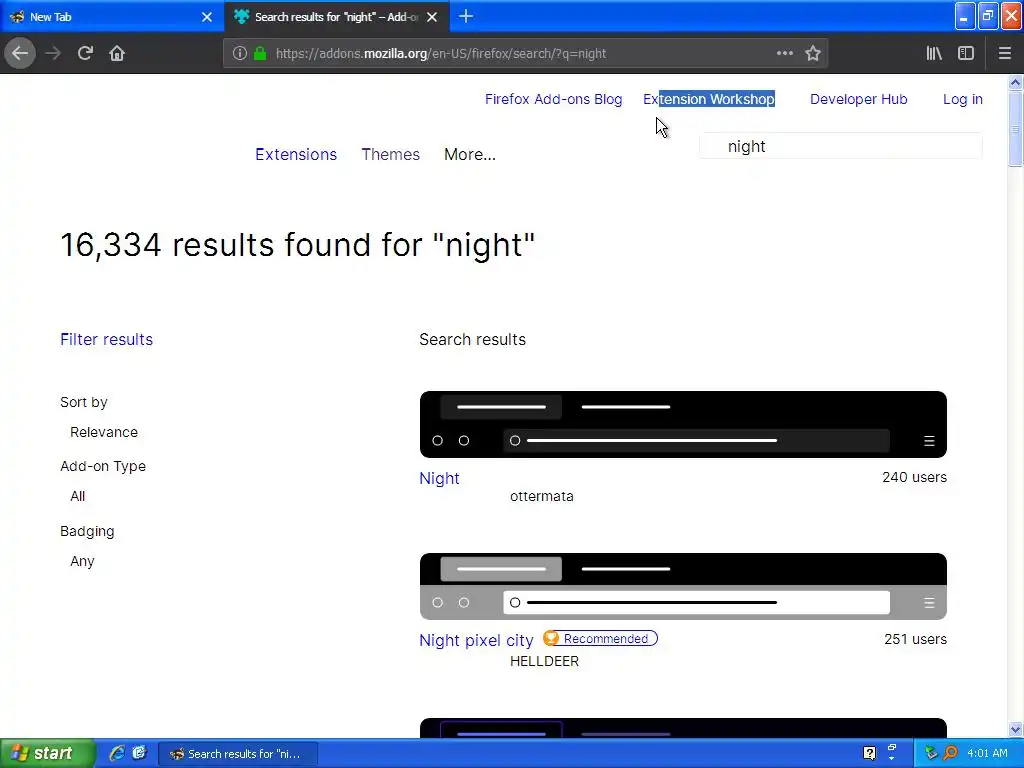The image size is (1024, 768).
Task: Open the Night pixel city title link
Action: [x=476, y=640]
